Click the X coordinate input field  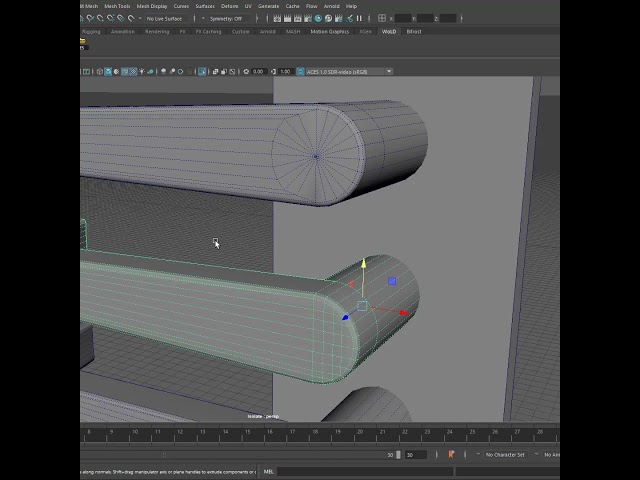pos(403,18)
